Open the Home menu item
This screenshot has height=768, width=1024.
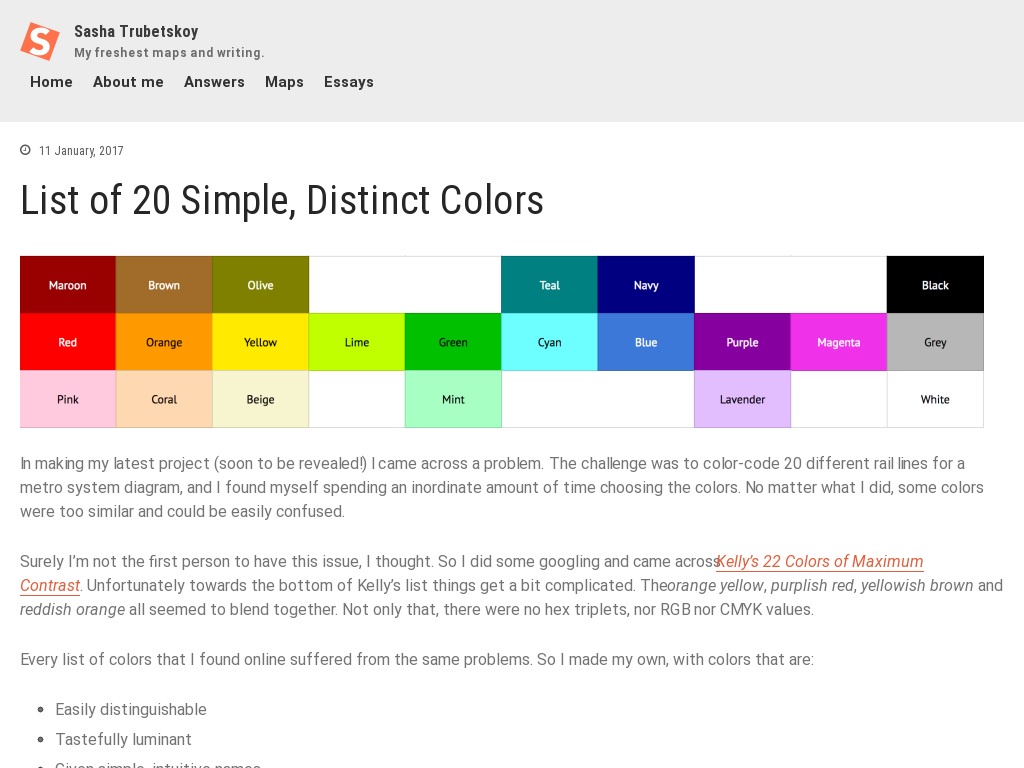tap(51, 82)
